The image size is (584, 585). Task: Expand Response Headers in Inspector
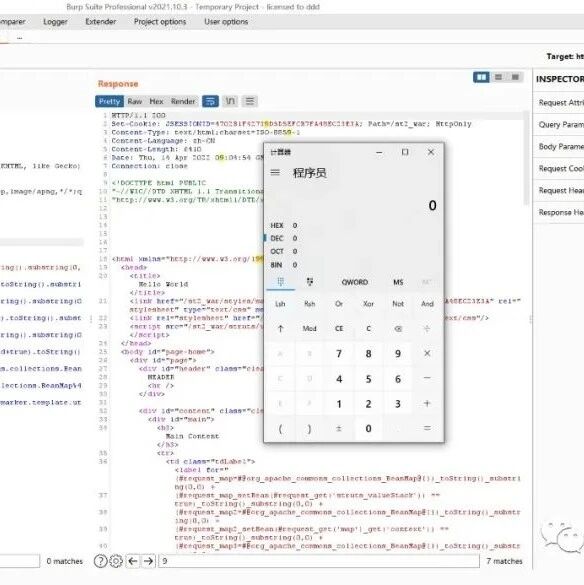pos(561,212)
